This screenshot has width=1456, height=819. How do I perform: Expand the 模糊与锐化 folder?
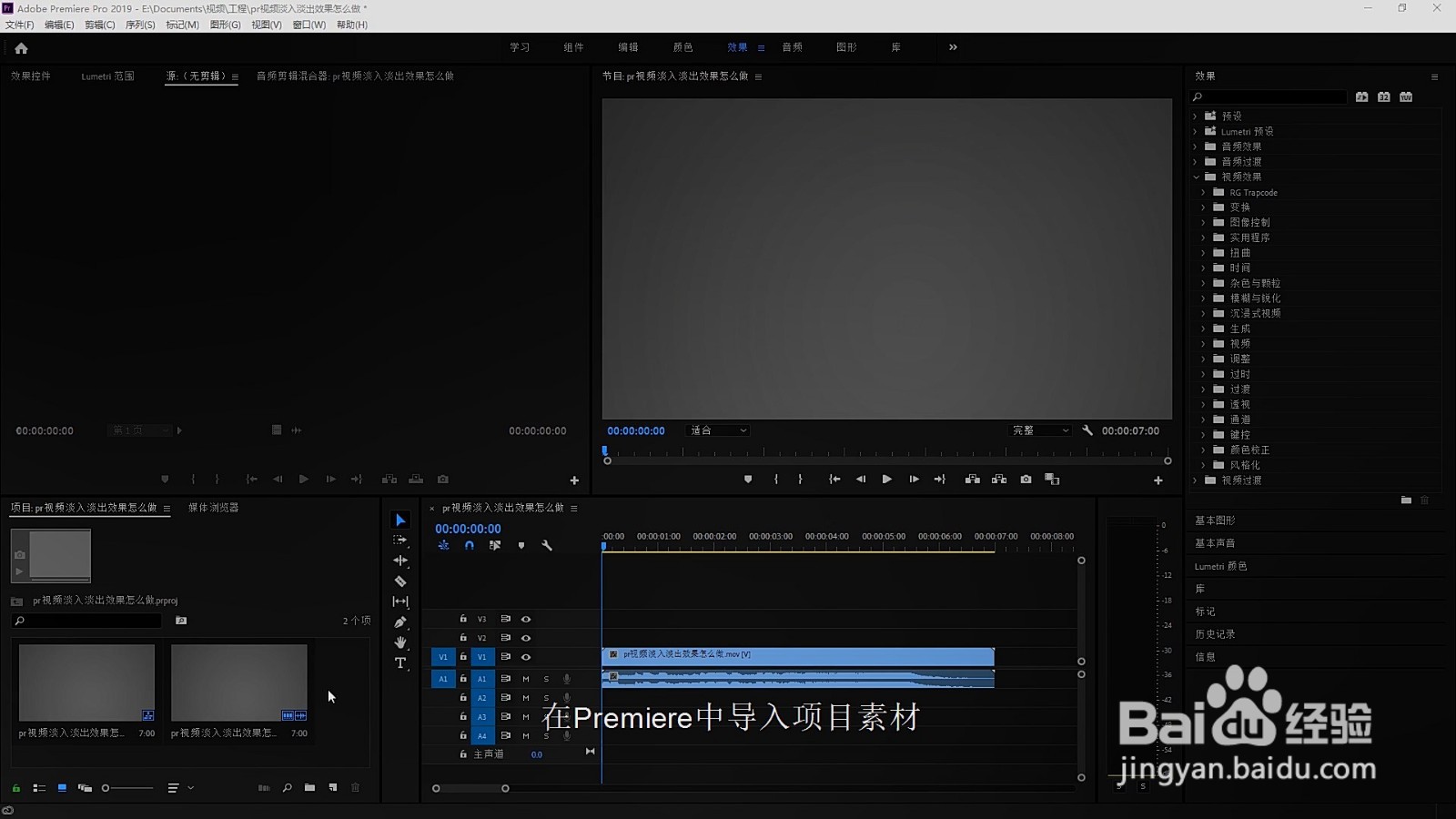click(x=1204, y=298)
